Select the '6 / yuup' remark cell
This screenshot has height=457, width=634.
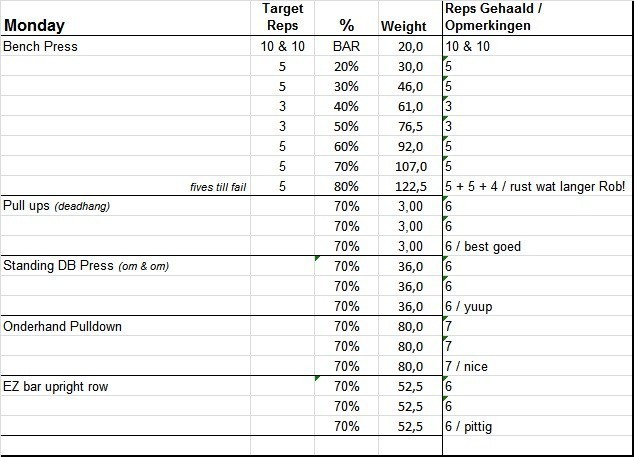tap(475, 306)
